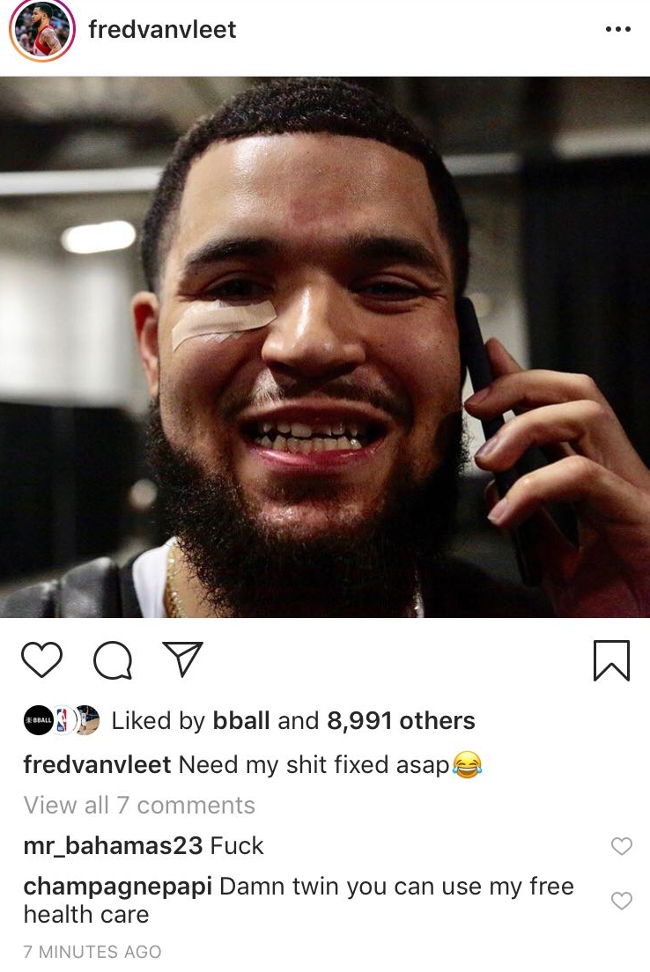Visit mr_bahamas23 commenter profile
Viewport: 650px width, 972px height.
click(x=113, y=846)
